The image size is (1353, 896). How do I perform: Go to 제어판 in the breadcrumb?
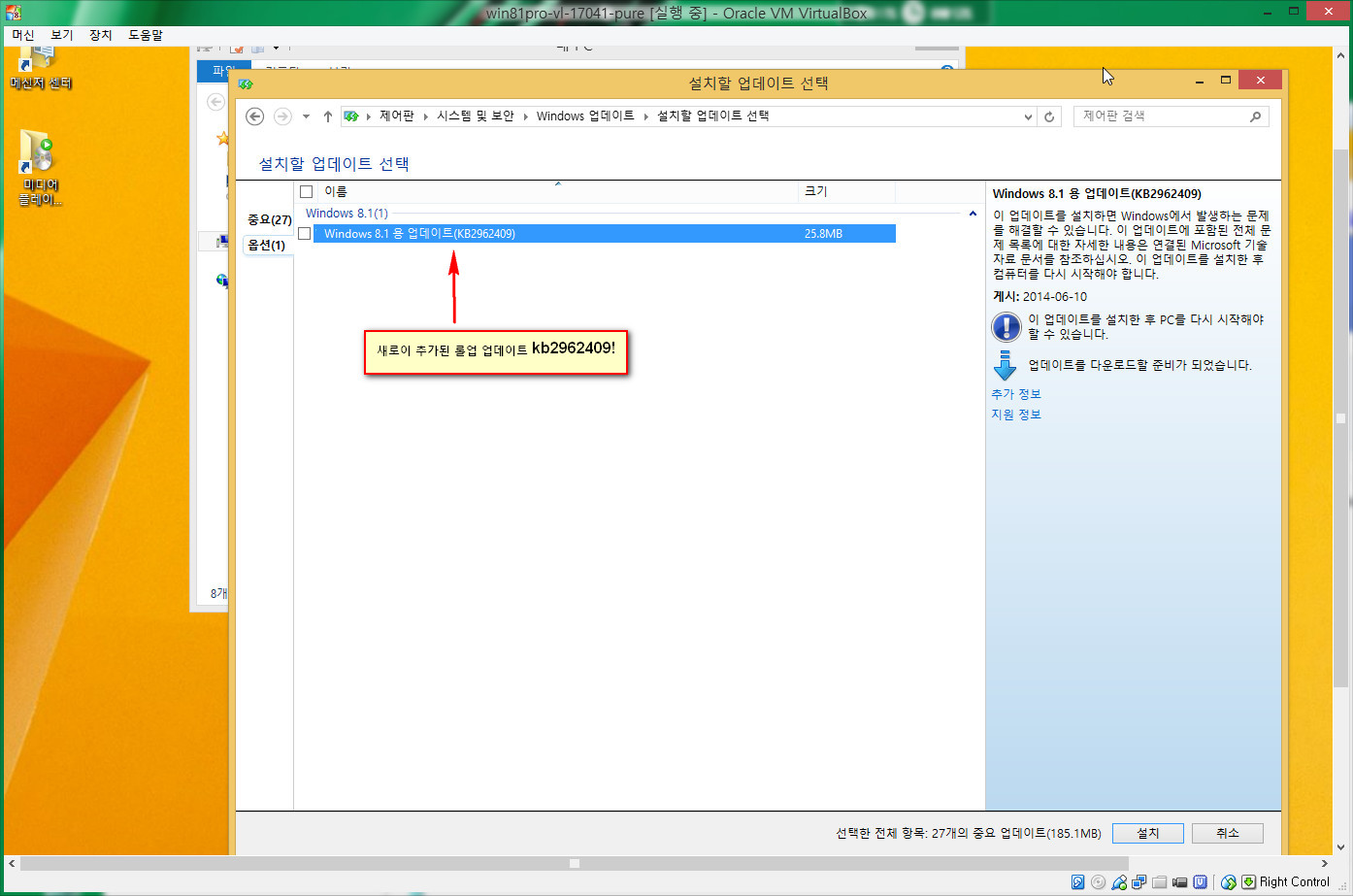(397, 116)
